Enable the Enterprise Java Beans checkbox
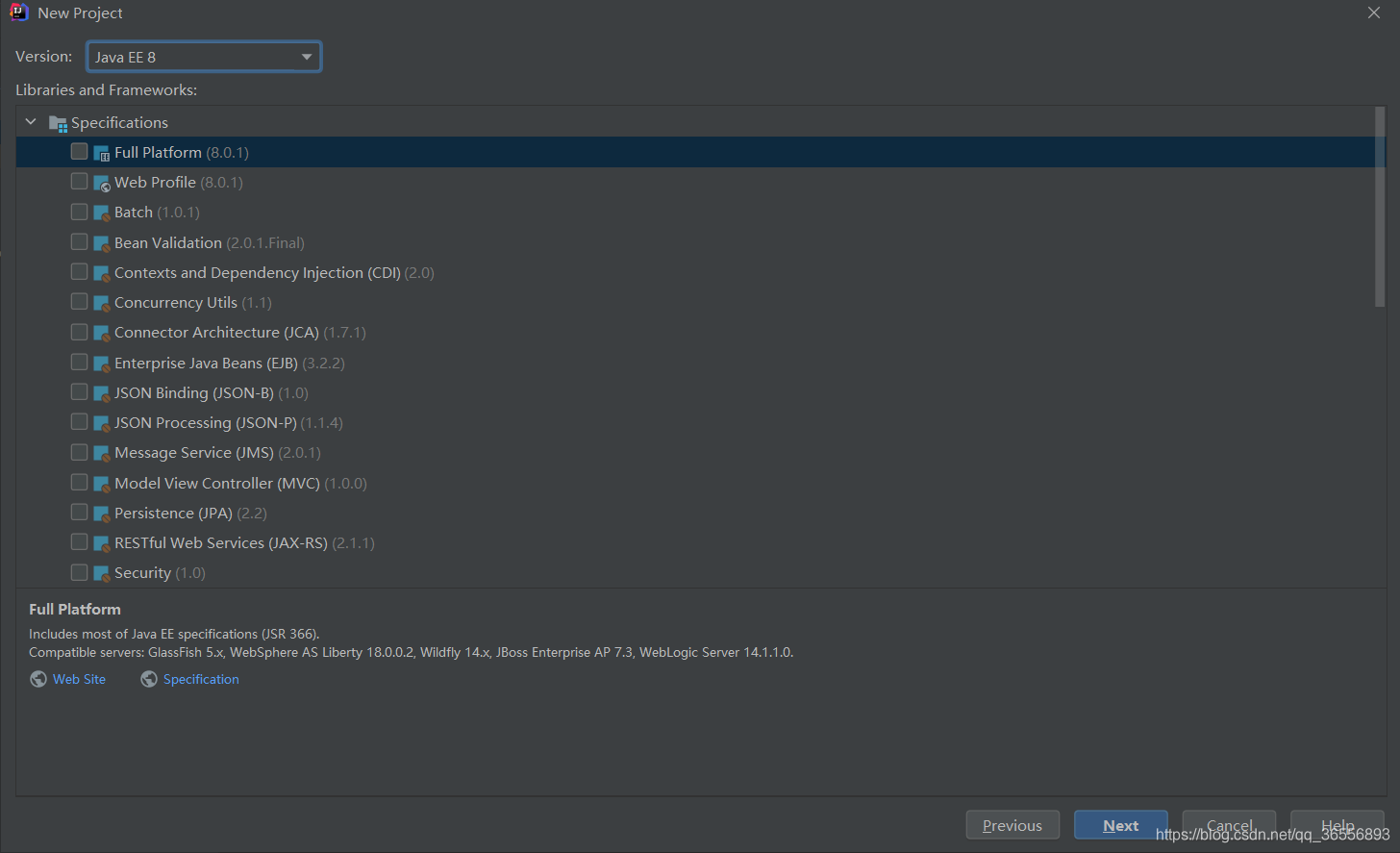 tap(79, 362)
